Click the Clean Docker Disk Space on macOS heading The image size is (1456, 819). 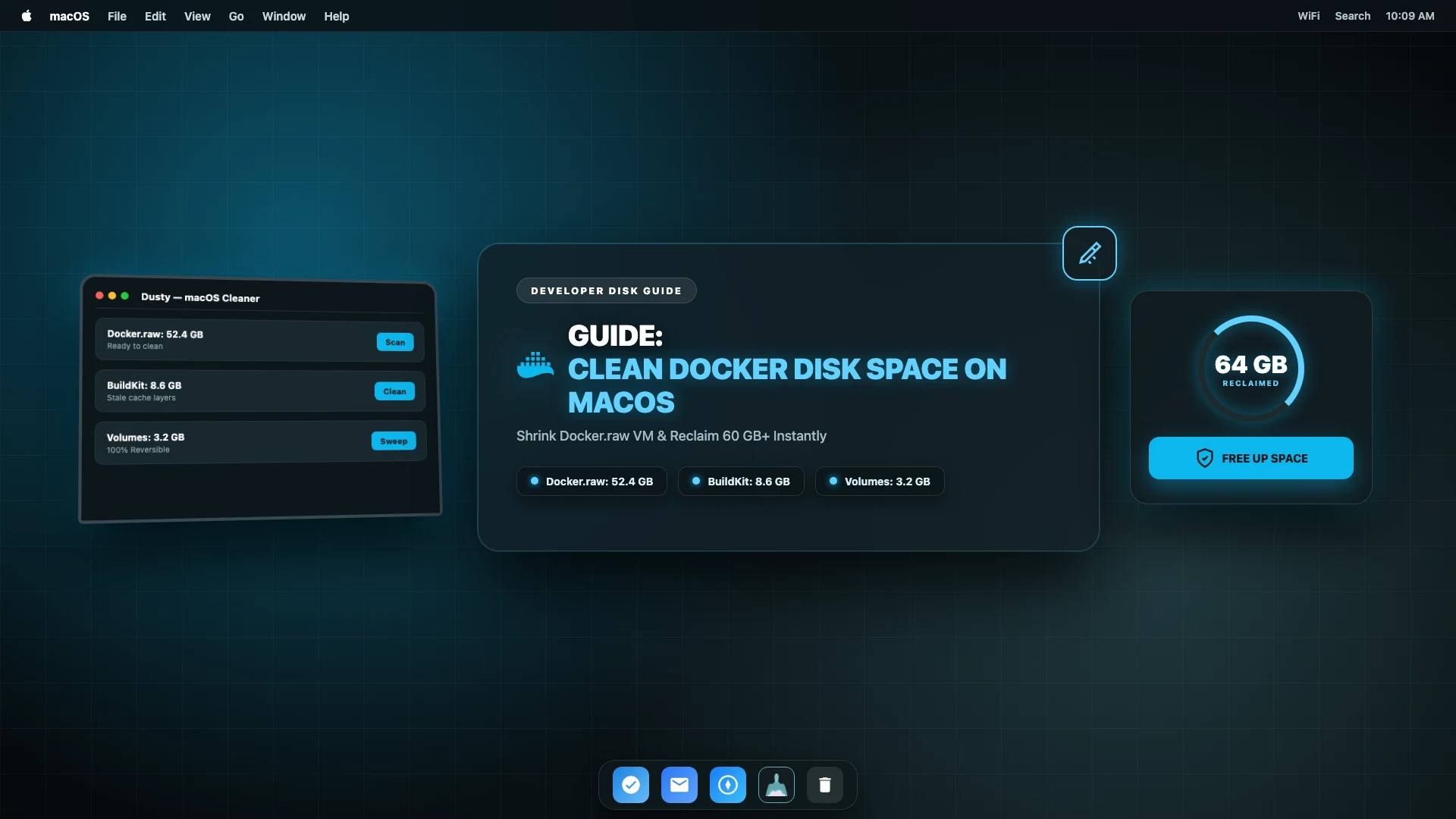(x=787, y=385)
